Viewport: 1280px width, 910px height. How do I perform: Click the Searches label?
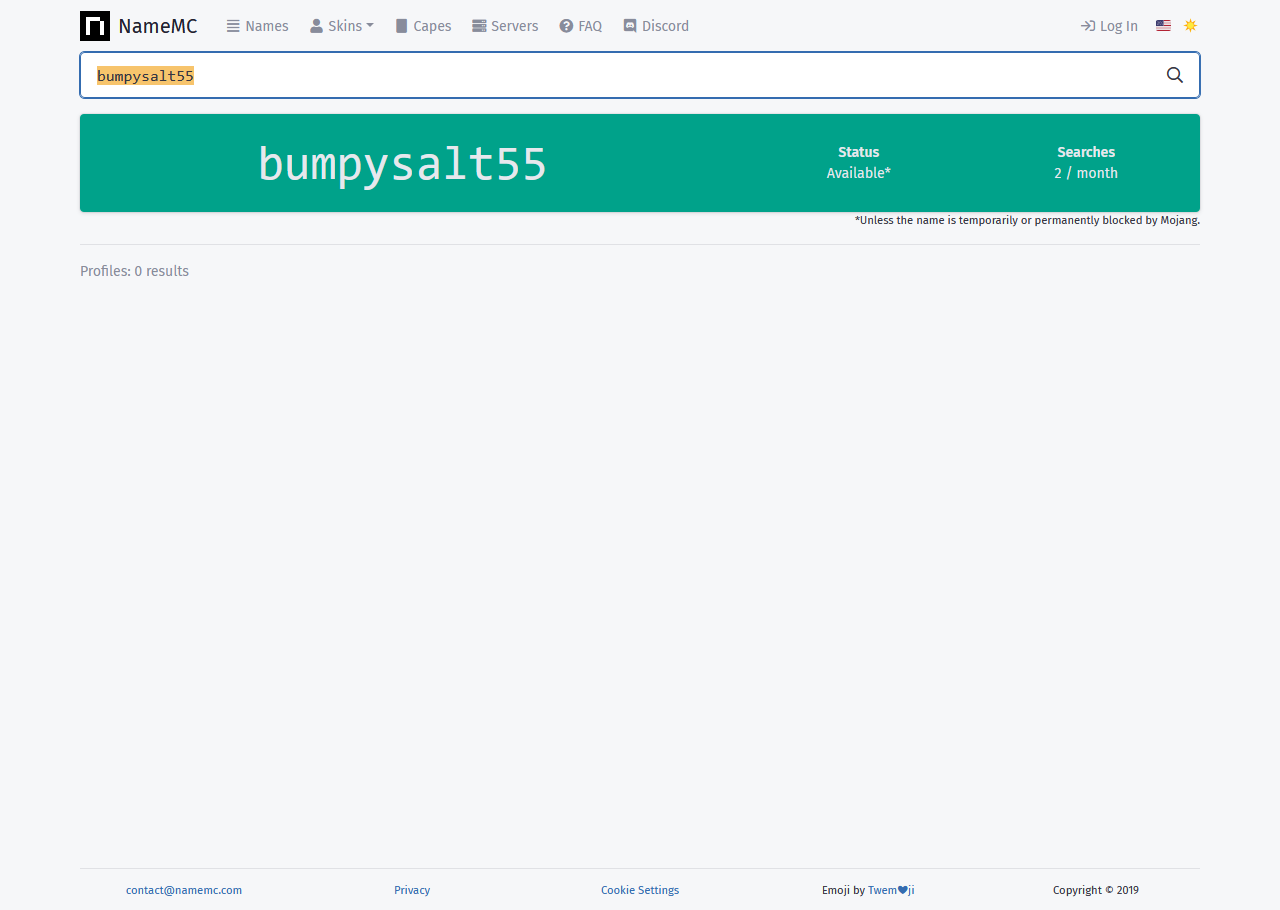pos(1086,152)
